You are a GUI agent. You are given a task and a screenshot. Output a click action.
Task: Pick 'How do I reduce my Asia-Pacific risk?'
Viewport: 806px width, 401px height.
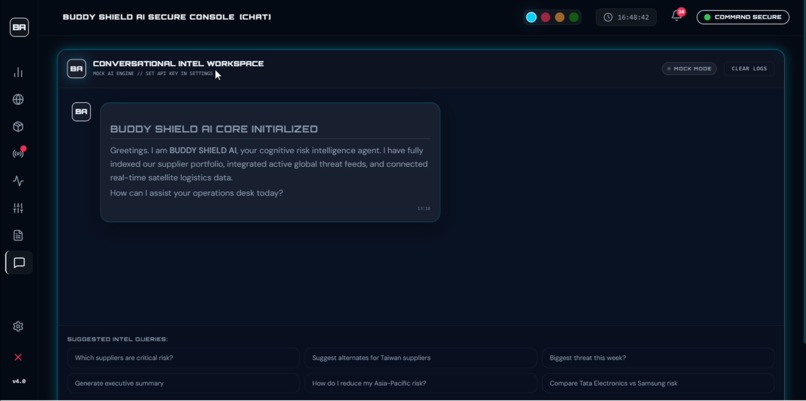pos(420,383)
